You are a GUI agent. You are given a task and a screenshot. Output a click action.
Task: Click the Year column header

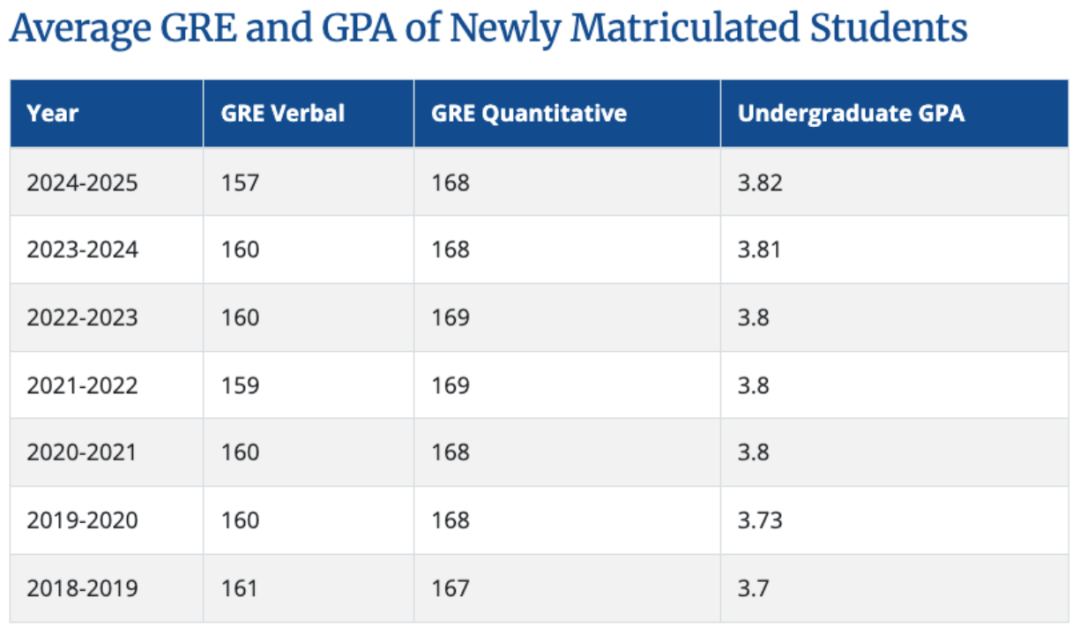[53, 113]
